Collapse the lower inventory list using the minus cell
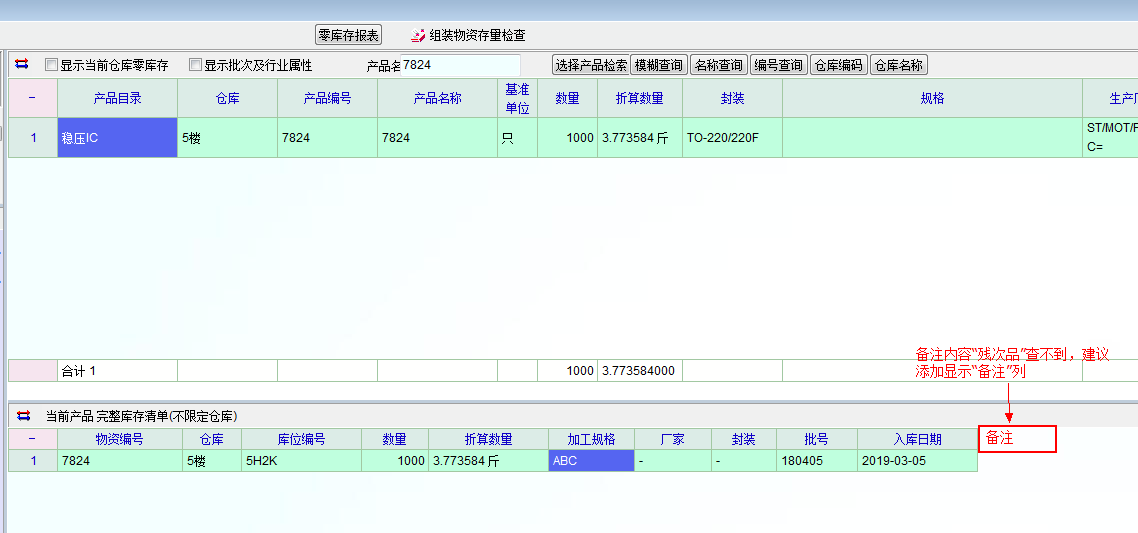Viewport: 1138px width, 533px height. (32, 439)
